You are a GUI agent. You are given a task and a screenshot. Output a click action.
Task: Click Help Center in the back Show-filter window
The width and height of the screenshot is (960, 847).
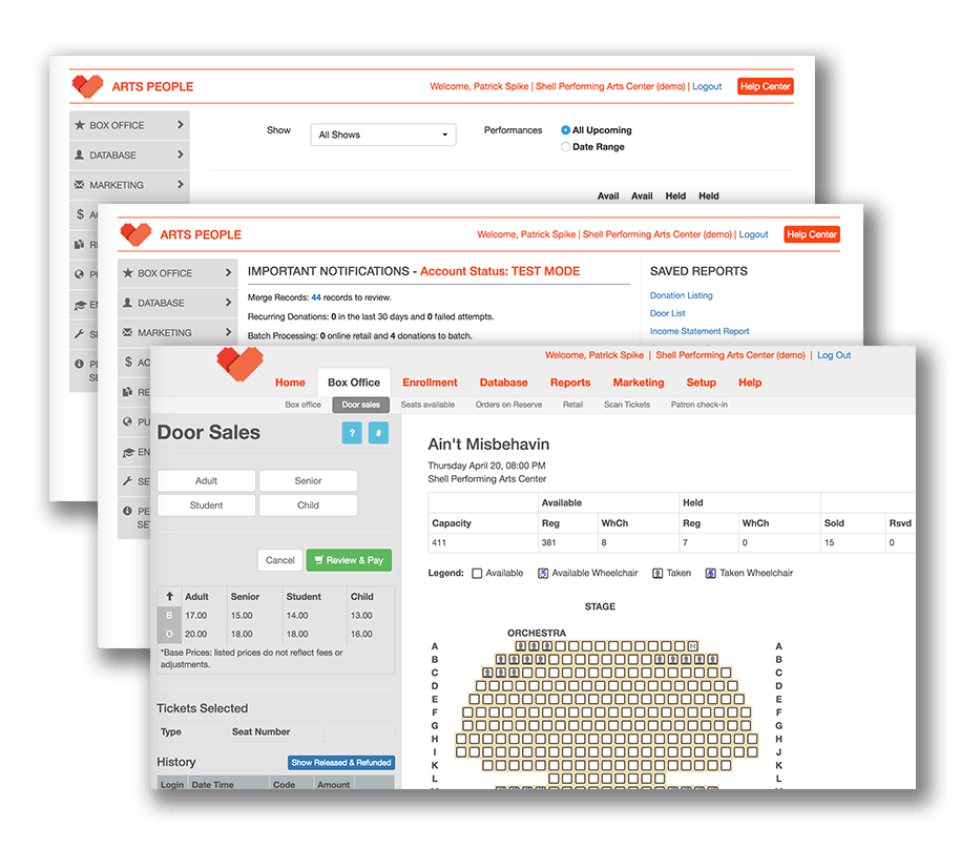pos(765,86)
